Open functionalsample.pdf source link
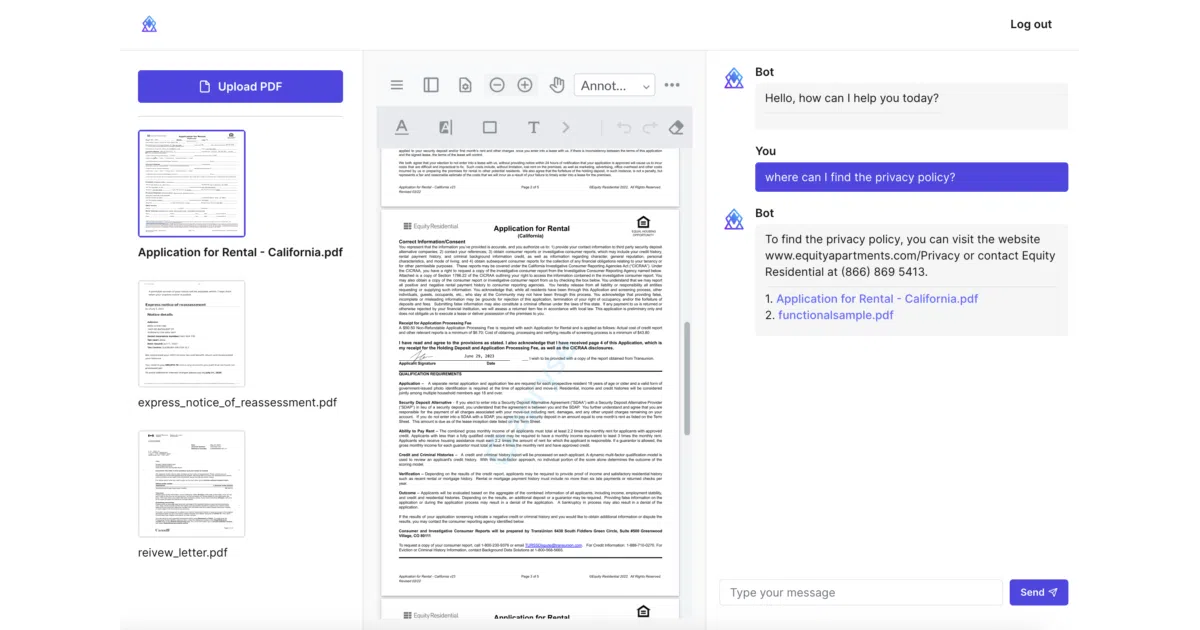 836,315
